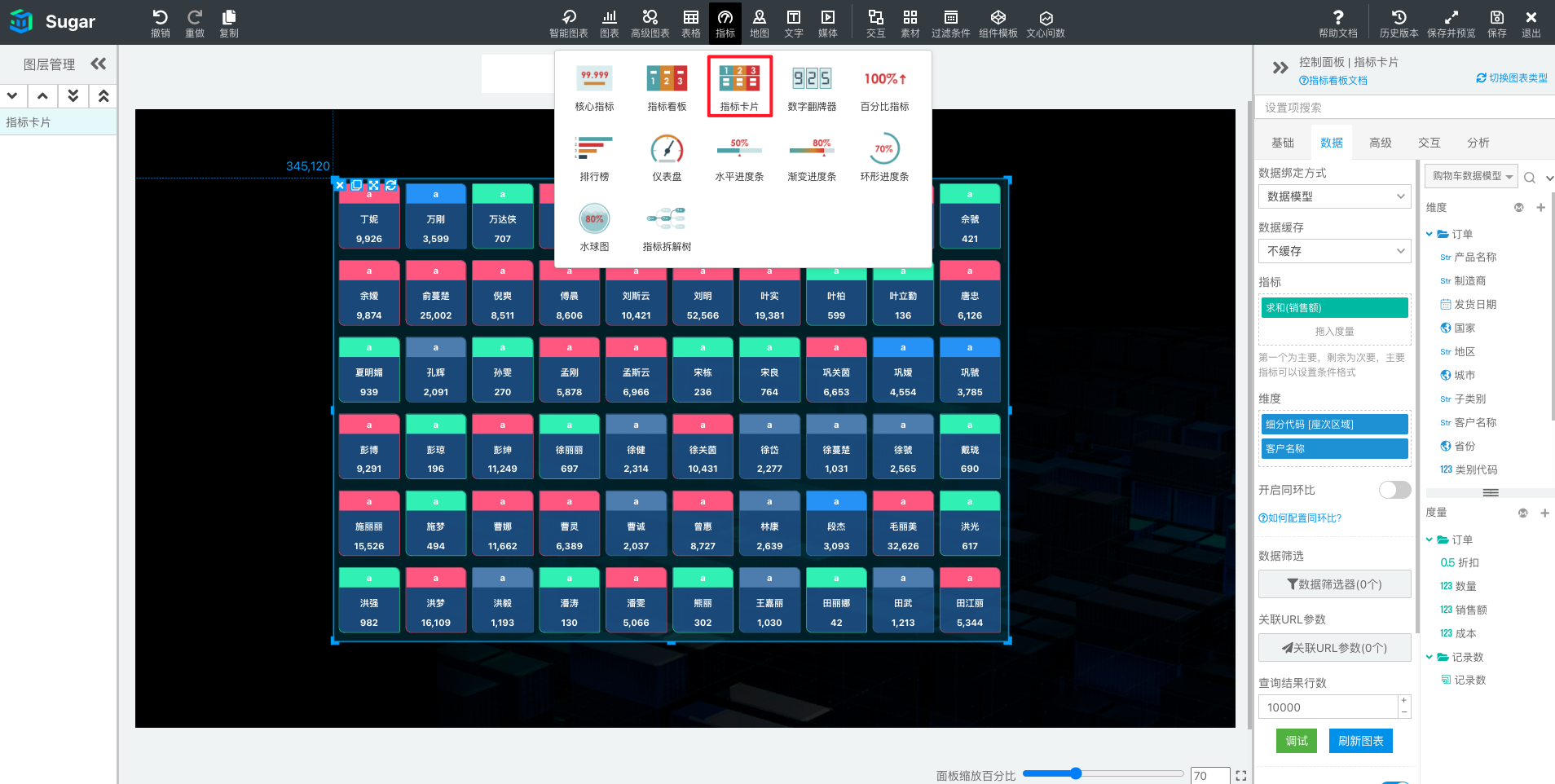The height and width of the screenshot is (784, 1555).
Task: Click the 刷新图表 button
Action: tap(1360, 741)
